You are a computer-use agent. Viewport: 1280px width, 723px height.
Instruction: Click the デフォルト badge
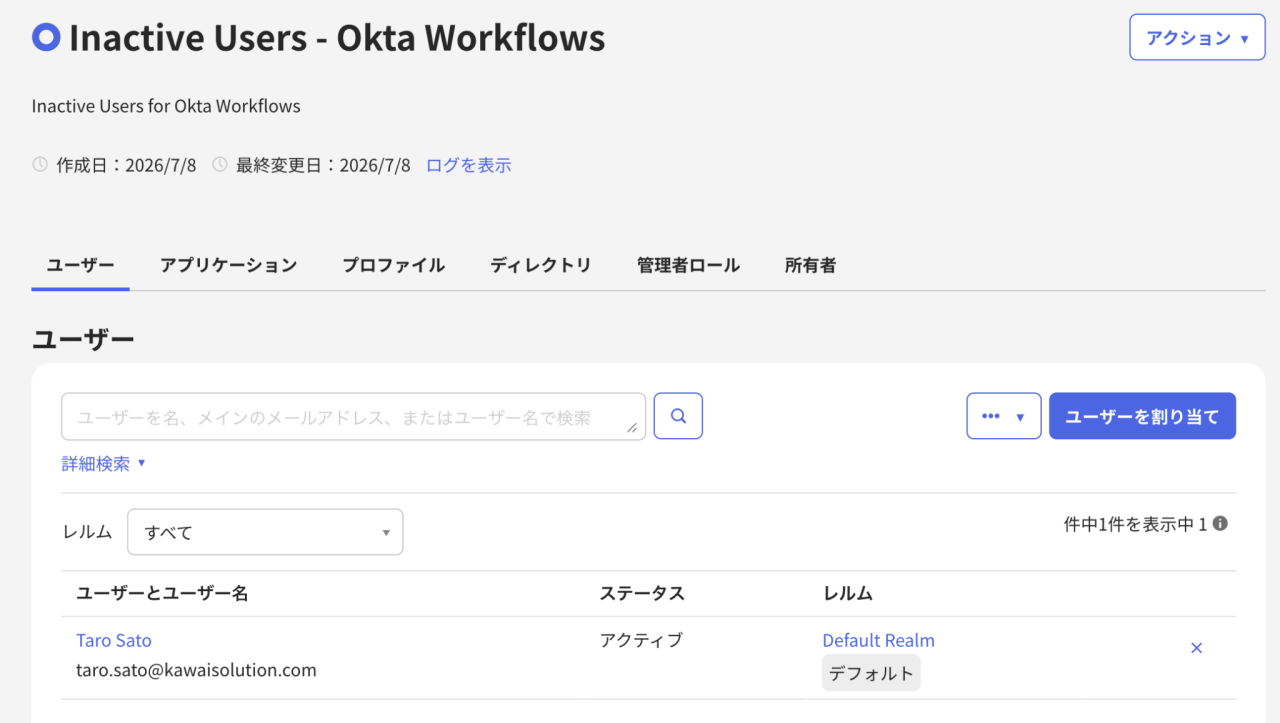click(x=872, y=673)
